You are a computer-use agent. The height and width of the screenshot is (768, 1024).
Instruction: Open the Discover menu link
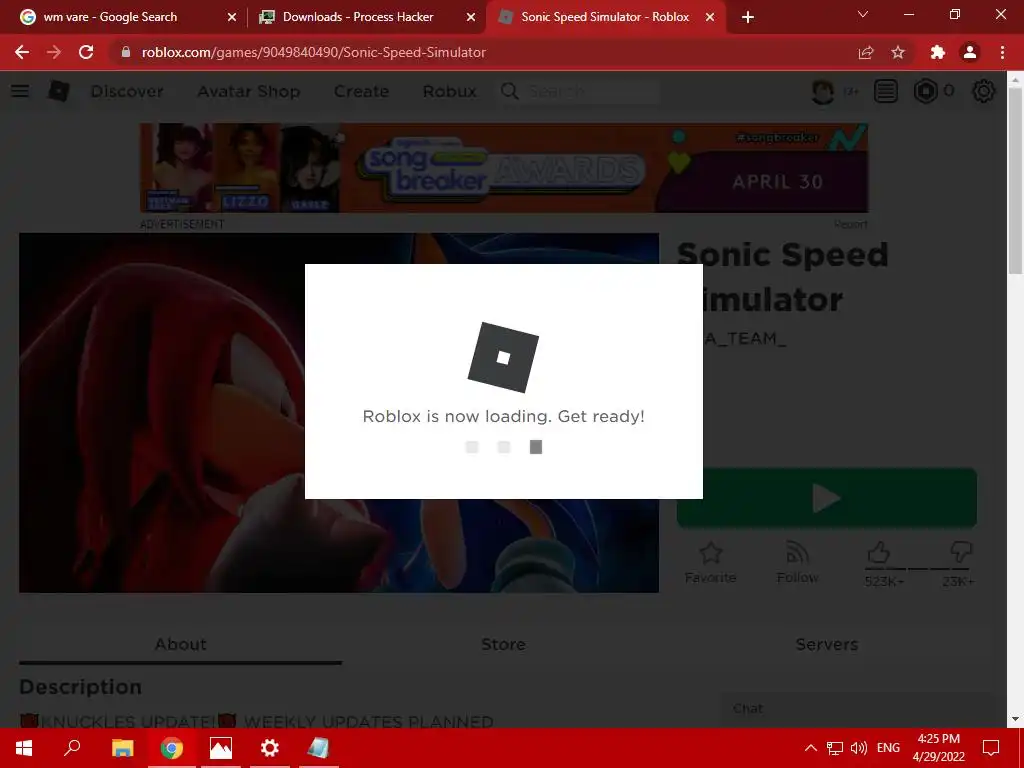pyautogui.click(x=127, y=91)
